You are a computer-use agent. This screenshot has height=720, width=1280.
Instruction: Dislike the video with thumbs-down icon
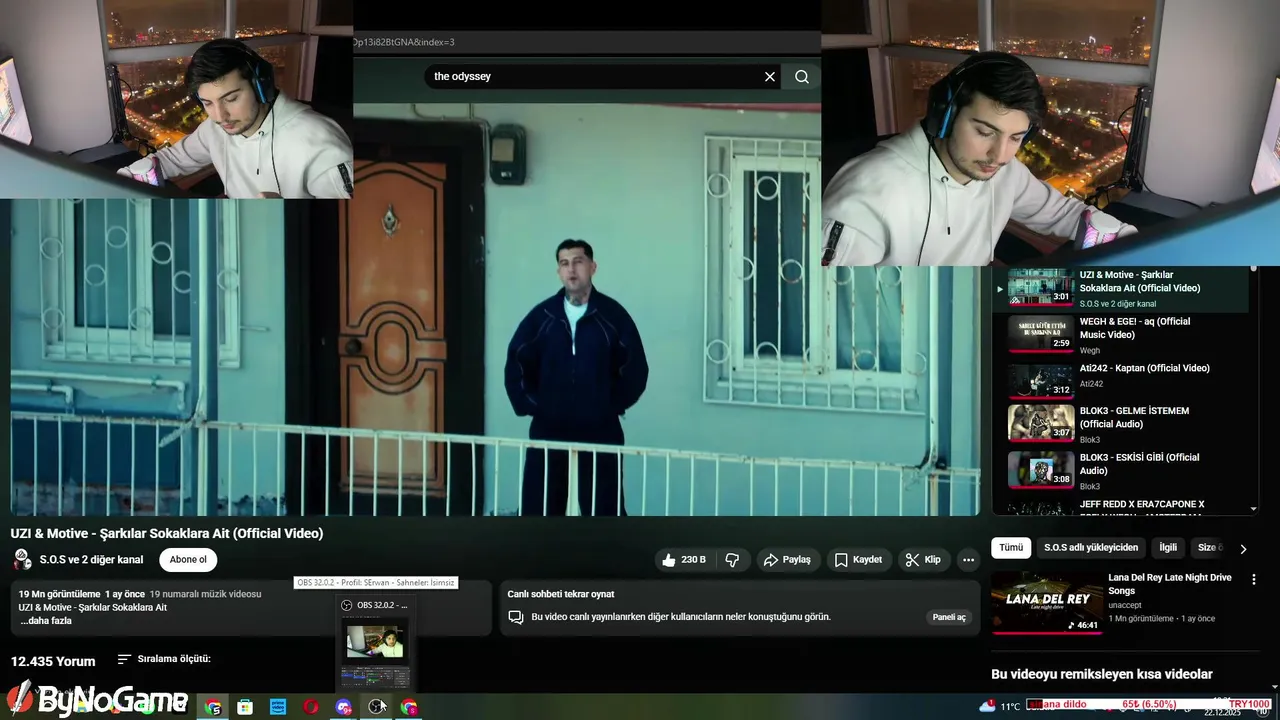point(732,560)
